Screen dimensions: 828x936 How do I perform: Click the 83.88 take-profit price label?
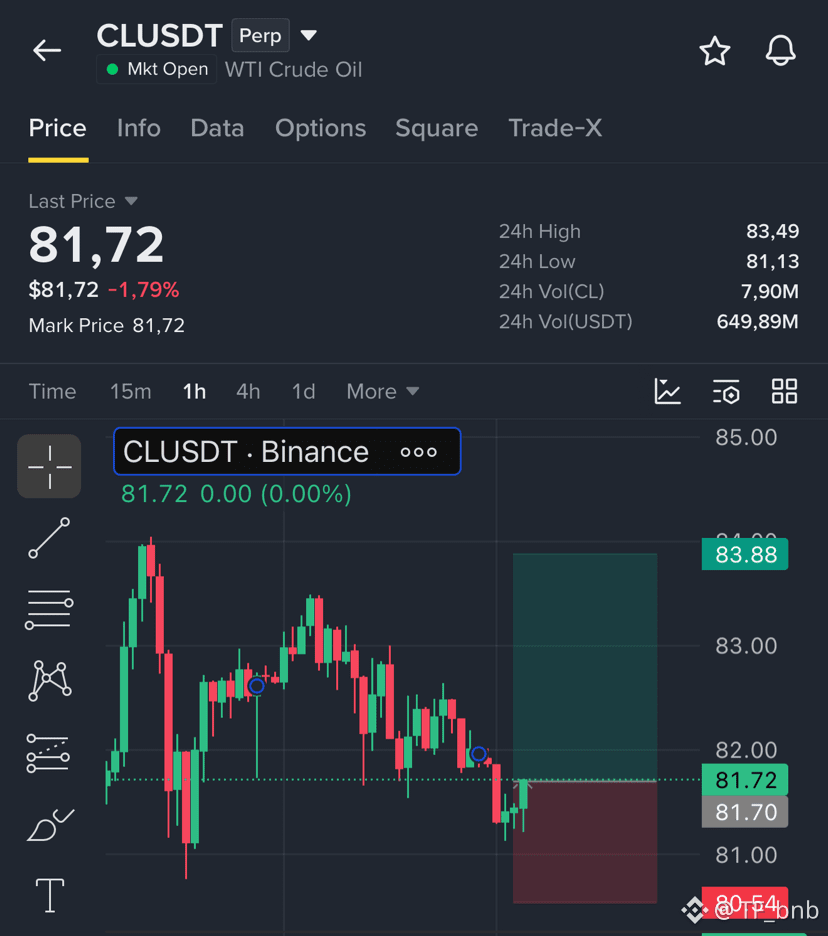pyautogui.click(x=744, y=555)
